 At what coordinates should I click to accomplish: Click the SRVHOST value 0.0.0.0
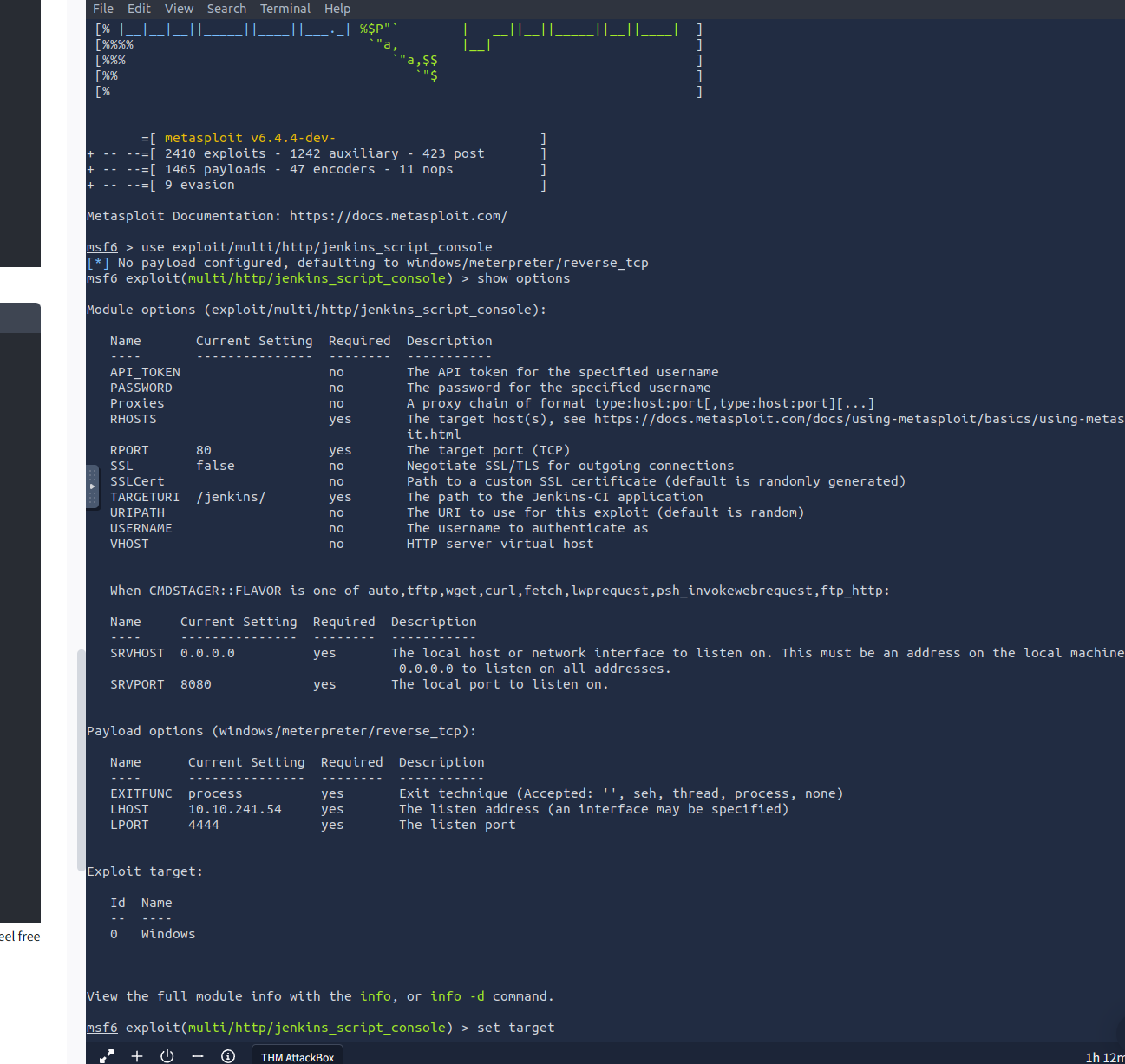pos(207,653)
